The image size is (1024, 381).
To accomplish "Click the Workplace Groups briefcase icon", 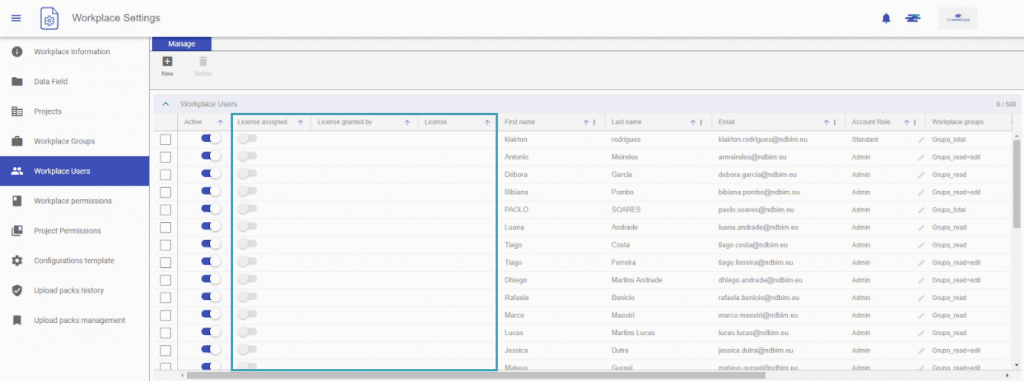I will (18, 141).
